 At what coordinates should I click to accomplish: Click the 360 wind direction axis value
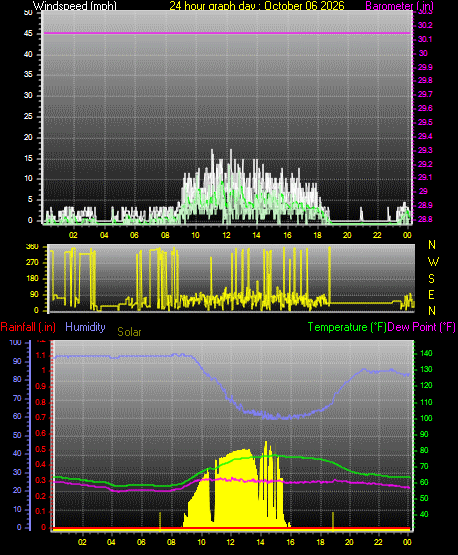[32, 247]
